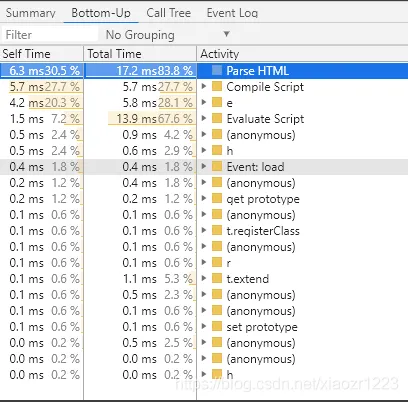Click yellow icon beside the r activity

coord(217,262)
